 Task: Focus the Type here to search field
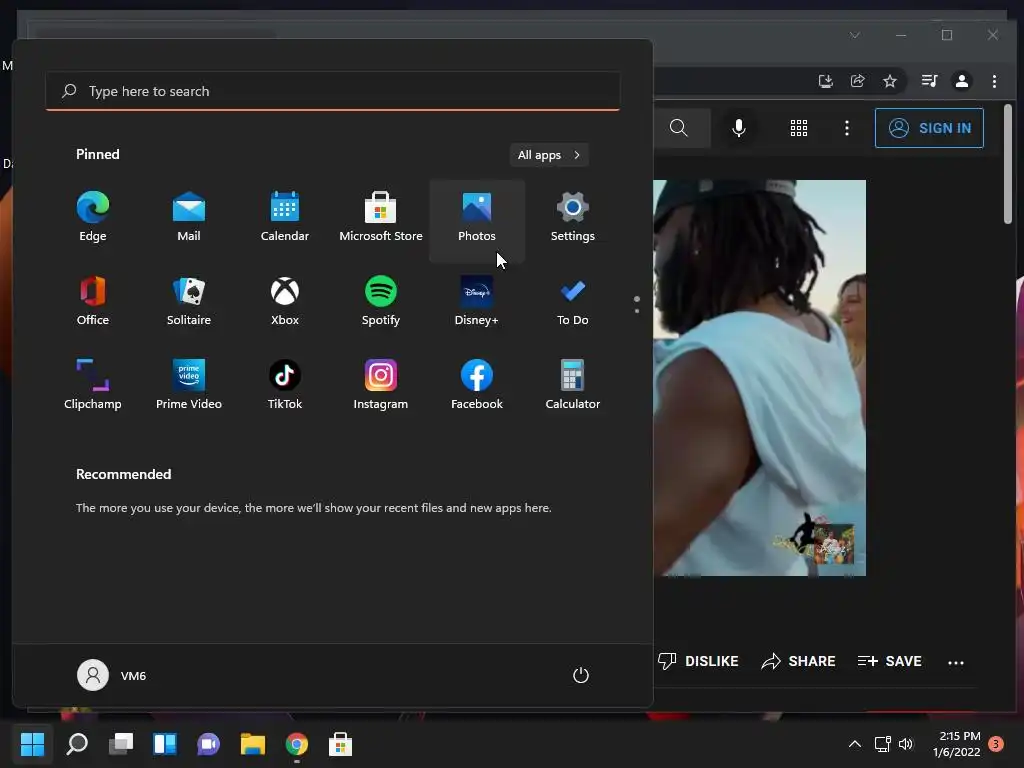click(332, 91)
